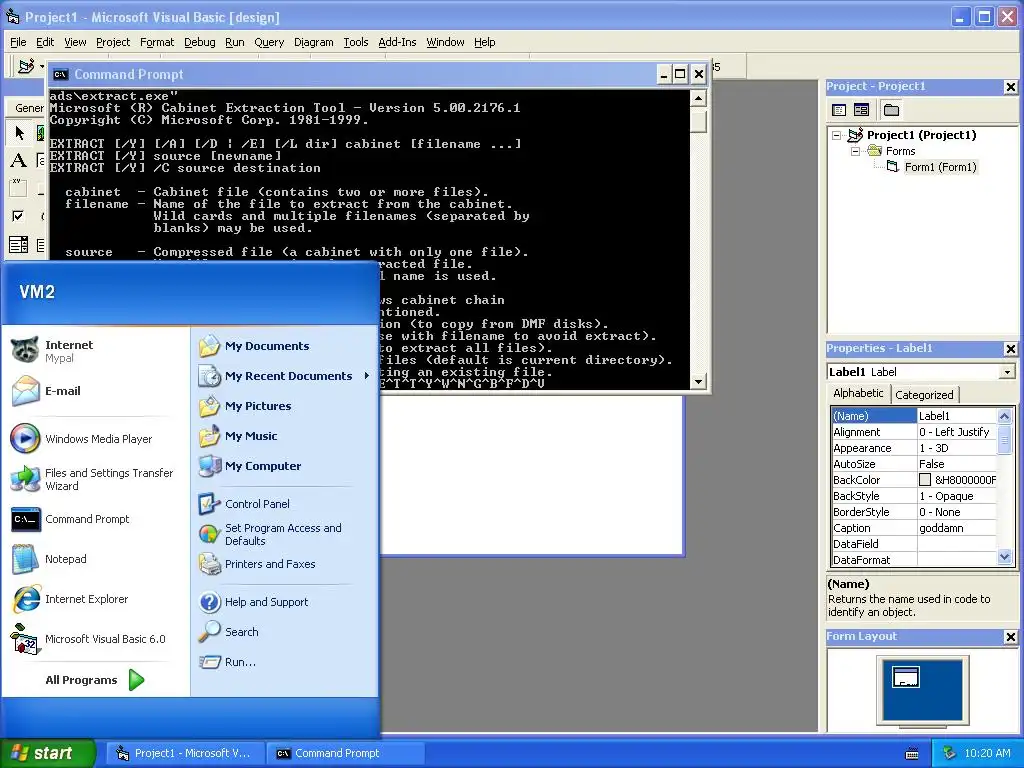Select the BorderStyle property row
The height and width of the screenshot is (768, 1024).
click(914, 512)
